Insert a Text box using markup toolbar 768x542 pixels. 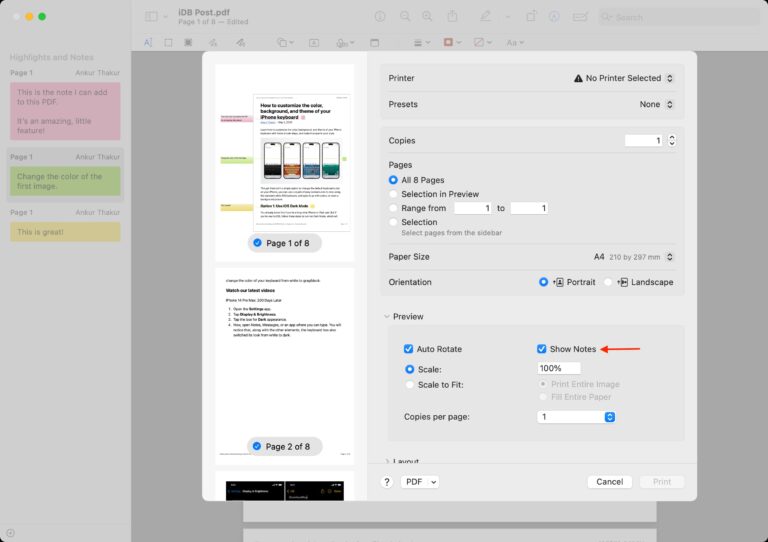pyautogui.click(x=314, y=43)
